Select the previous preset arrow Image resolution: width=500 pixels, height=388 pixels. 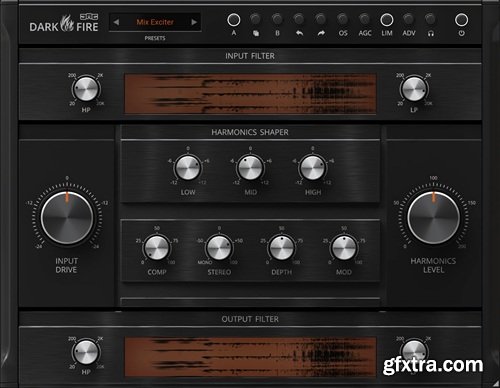[x=116, y=22]
